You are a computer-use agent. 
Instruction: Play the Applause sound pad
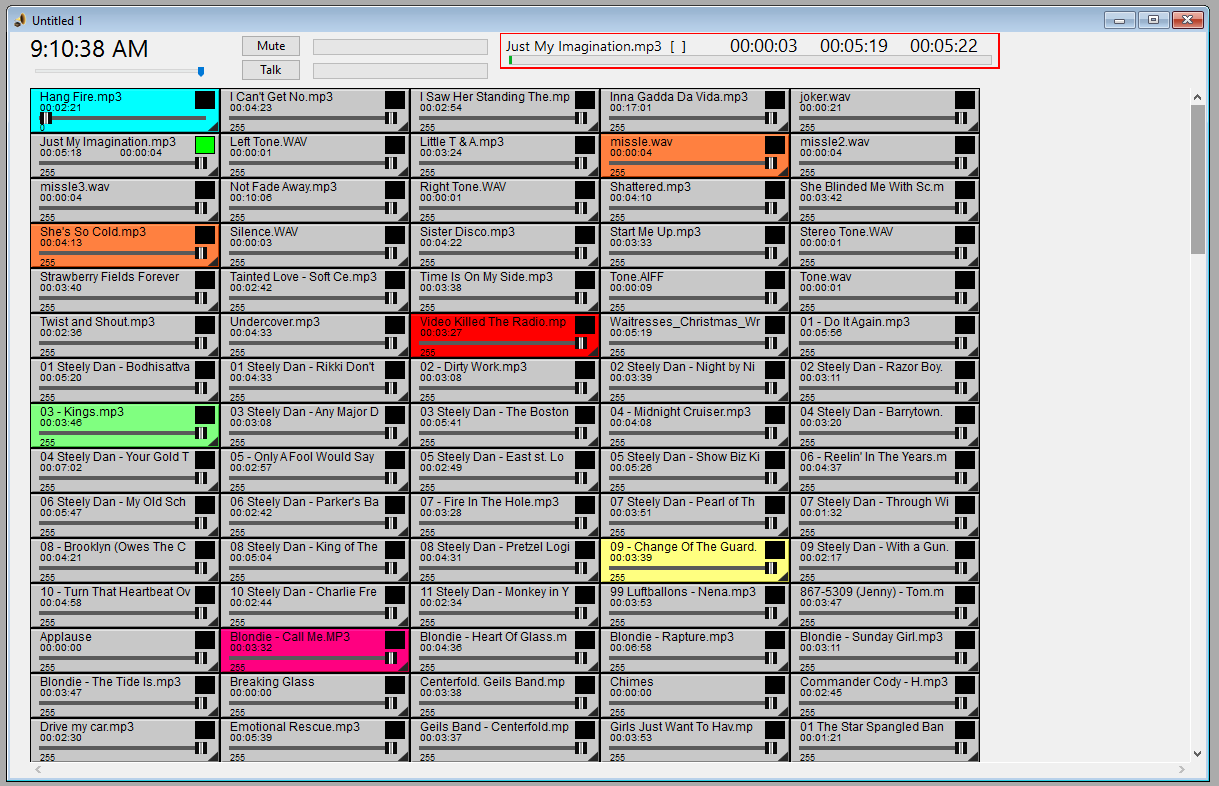[x=110, y=644]
